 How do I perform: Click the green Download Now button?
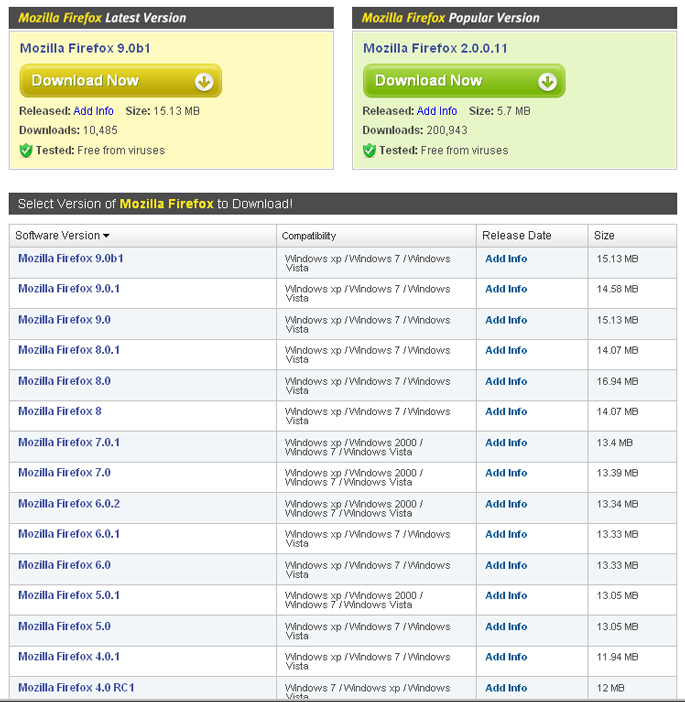click(x=464, y=81)
